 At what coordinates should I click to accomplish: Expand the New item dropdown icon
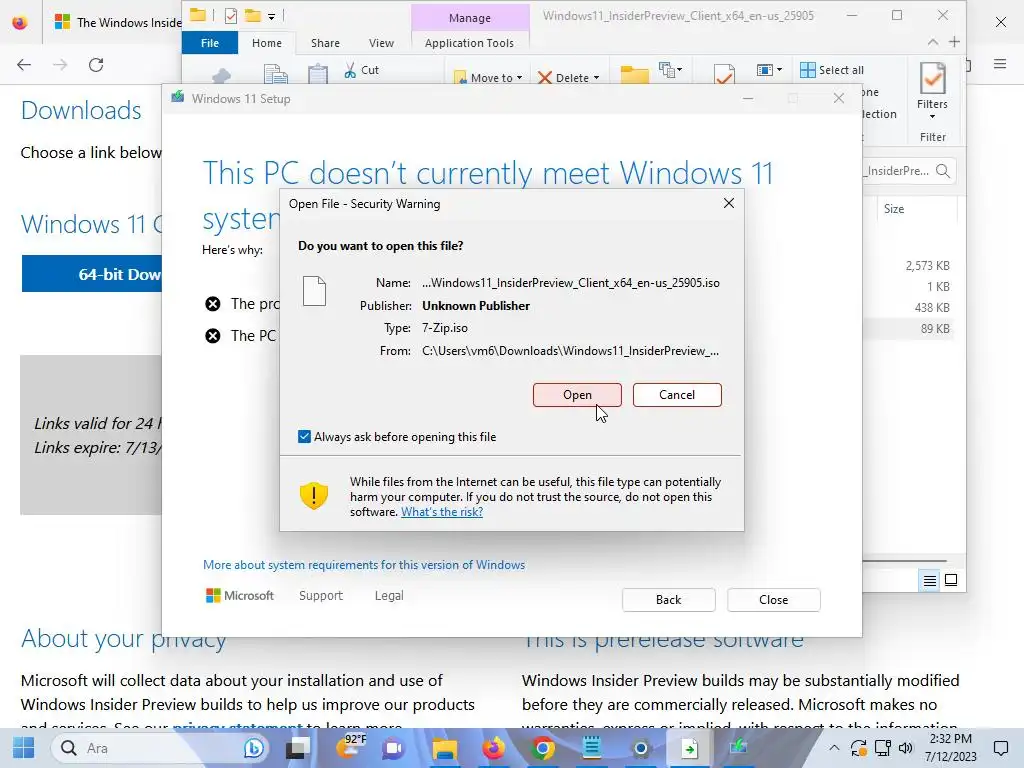(671, 70)
